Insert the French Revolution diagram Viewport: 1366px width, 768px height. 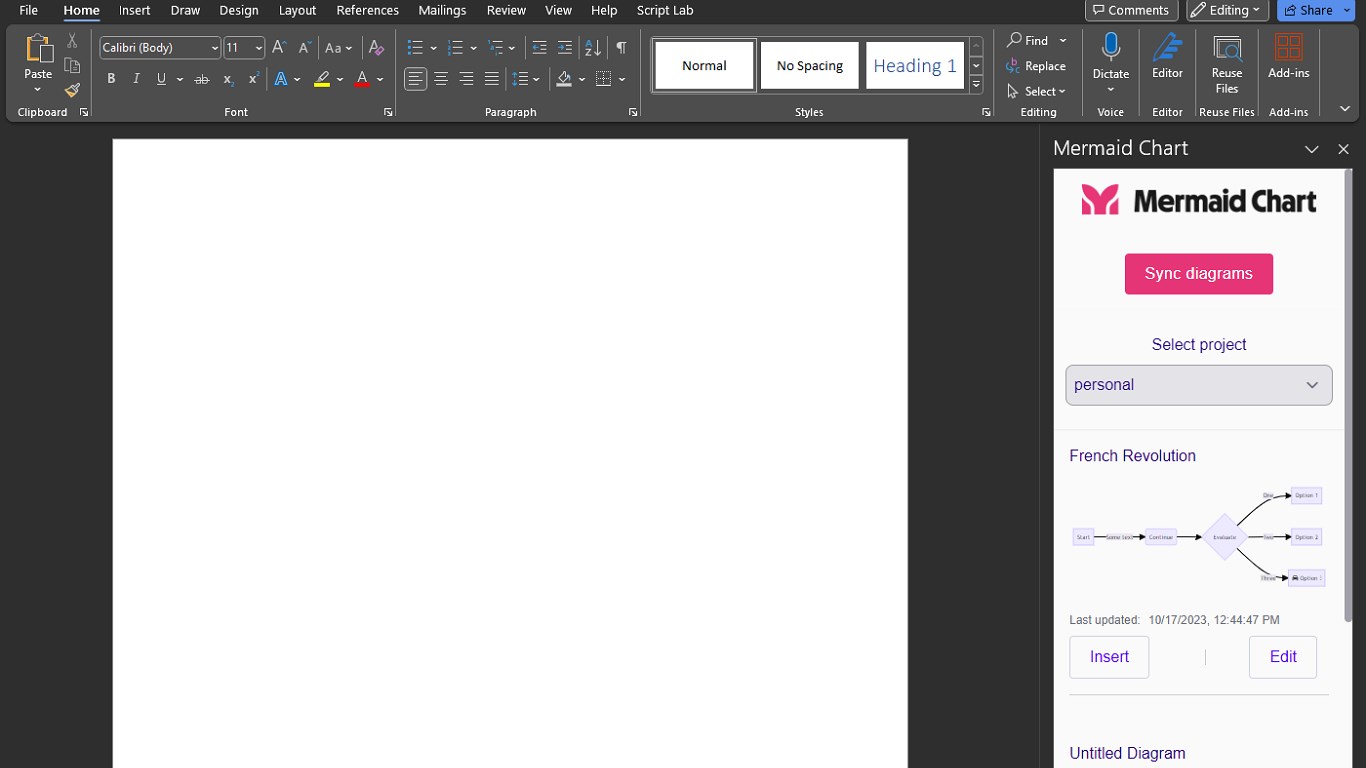[1109, 657]
